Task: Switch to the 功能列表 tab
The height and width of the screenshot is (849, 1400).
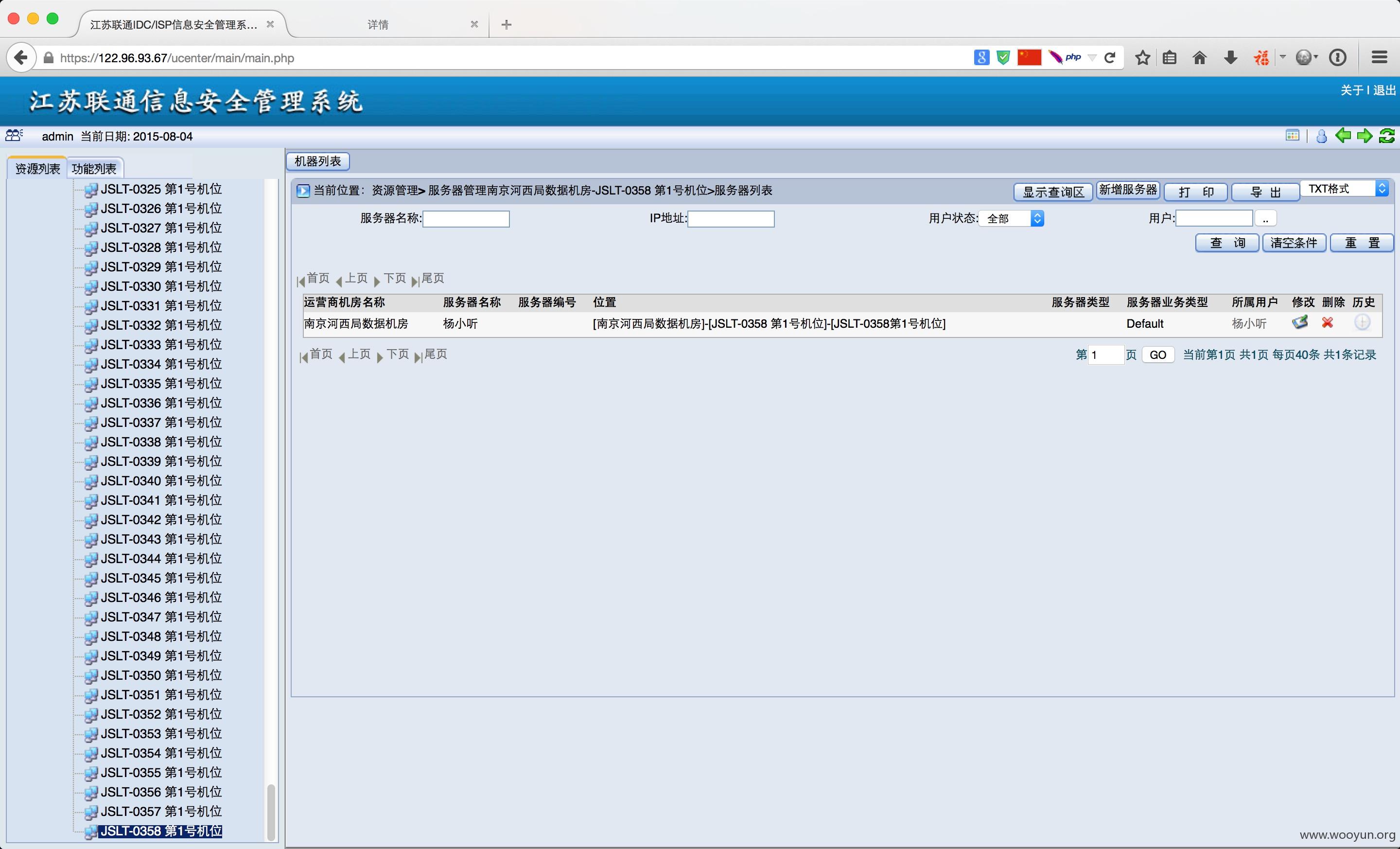Action: pos(94,168)
